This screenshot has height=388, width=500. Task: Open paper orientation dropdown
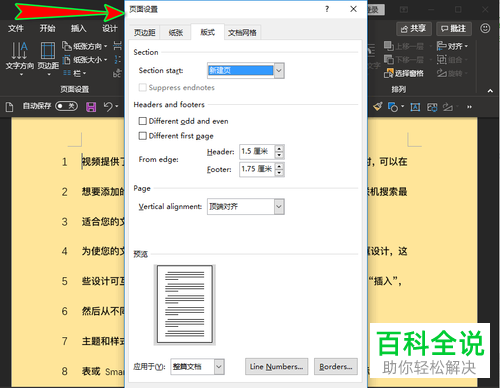85,46
